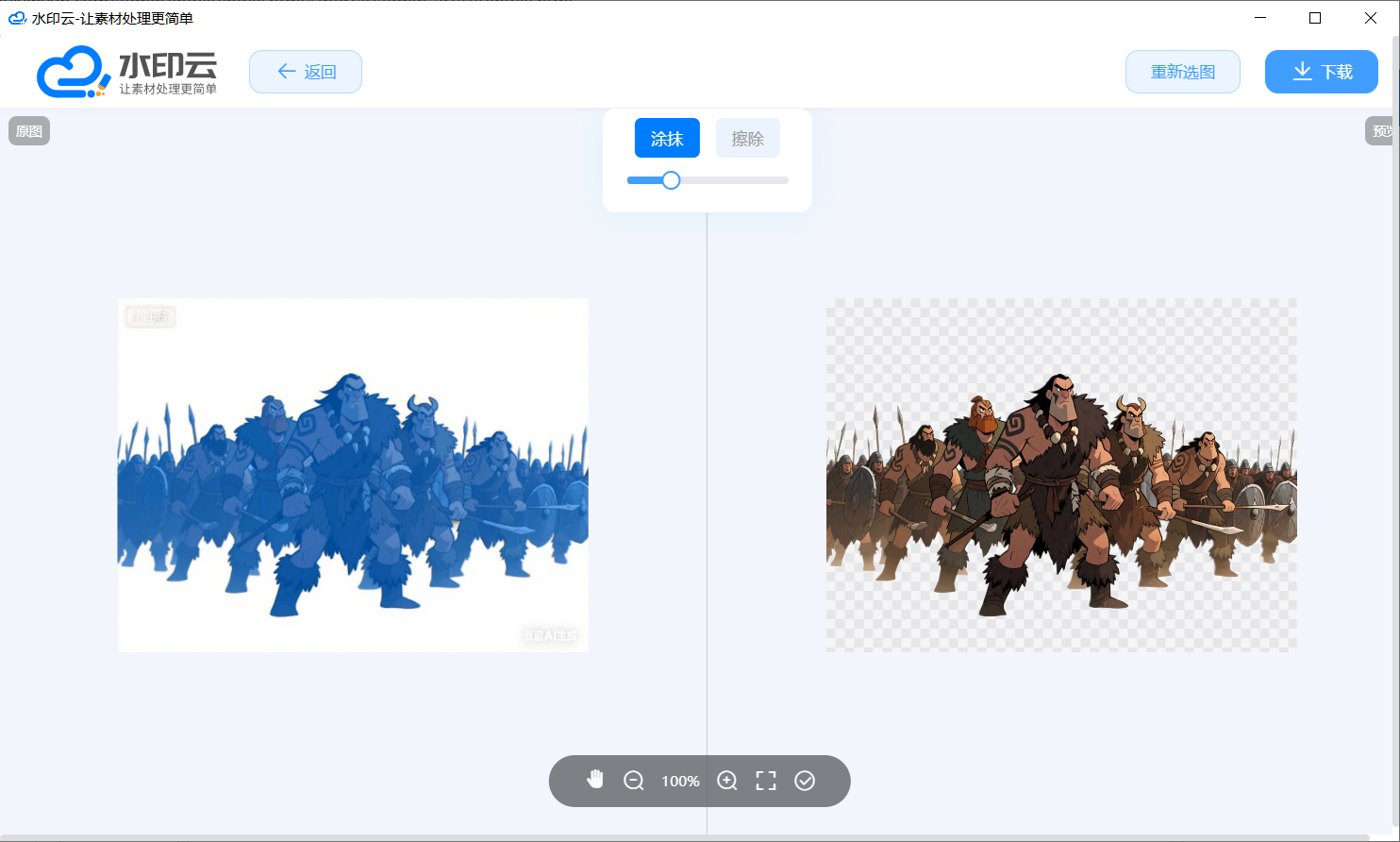Click the 重新选图 reselect image button
The height and width of the screenshot is (842, 1400).
pyautogui.click(x=1183, y=72)
